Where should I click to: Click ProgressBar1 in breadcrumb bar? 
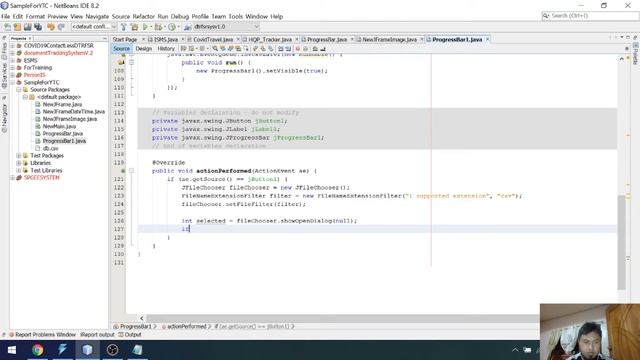point(136,327)
